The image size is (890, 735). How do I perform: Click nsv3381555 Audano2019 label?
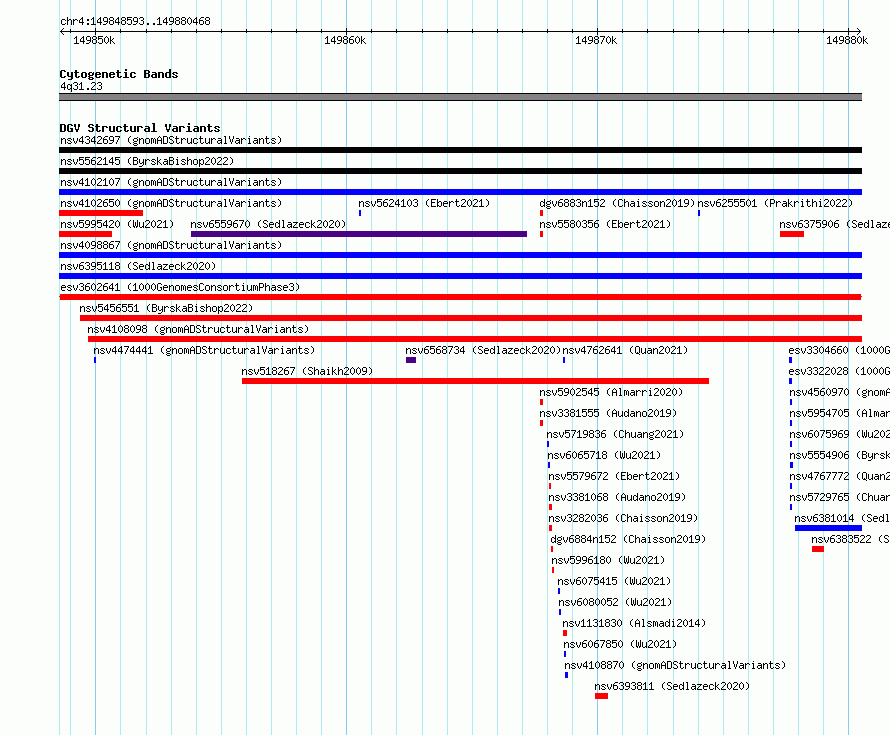tap(608, 413)
